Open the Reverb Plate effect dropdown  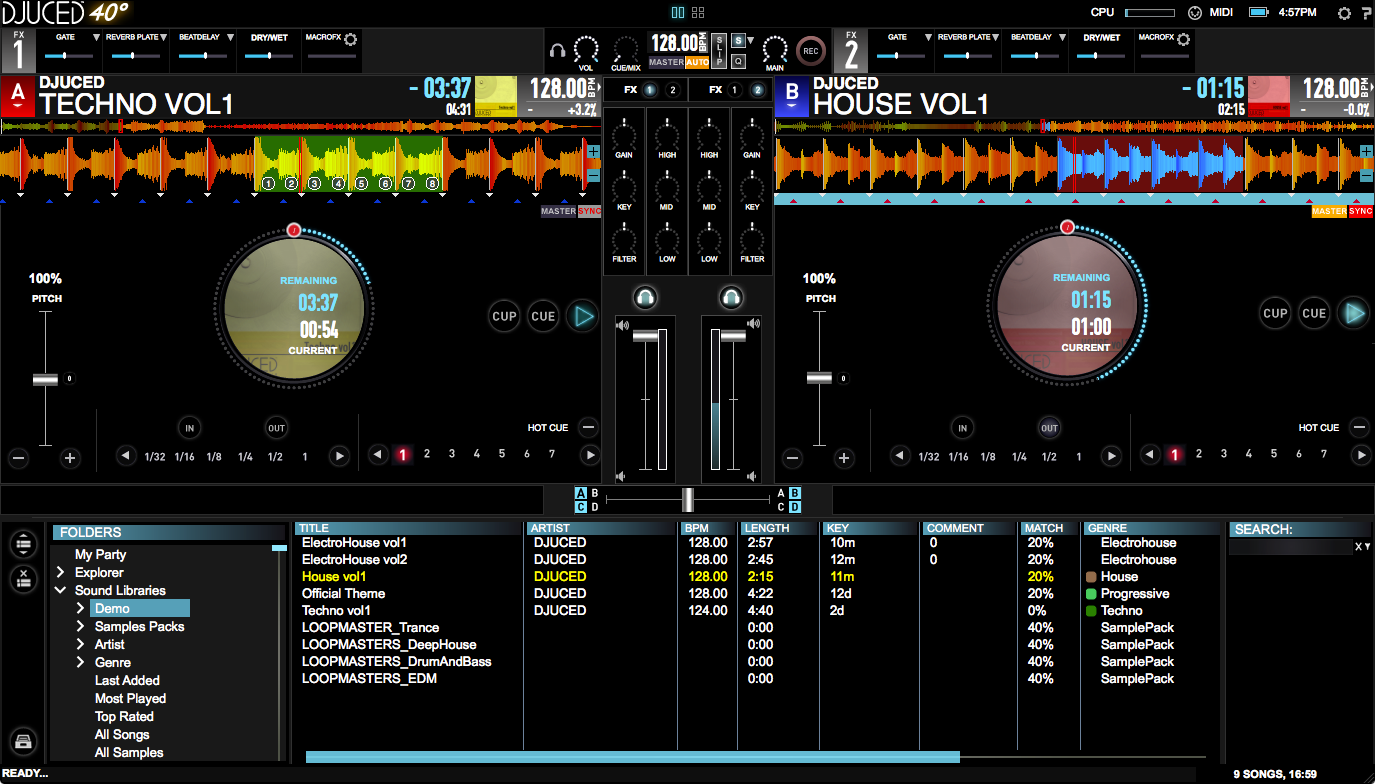[x=165, y=38]
